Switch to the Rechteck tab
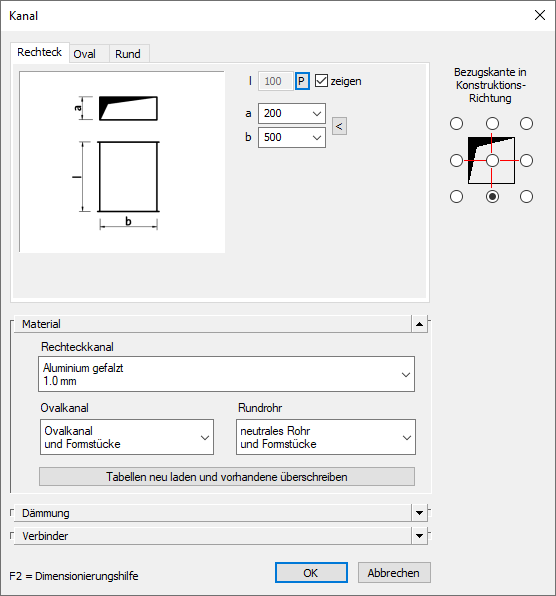Image resolution: width=556 pixels, height=596 pixels. pos(40,52)
